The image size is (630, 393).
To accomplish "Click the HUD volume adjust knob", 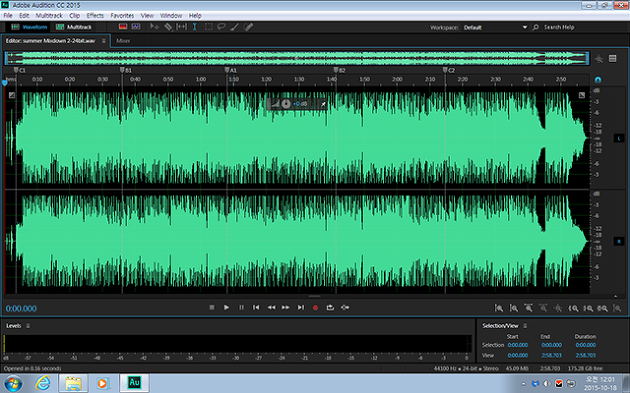I will (286, 104).
